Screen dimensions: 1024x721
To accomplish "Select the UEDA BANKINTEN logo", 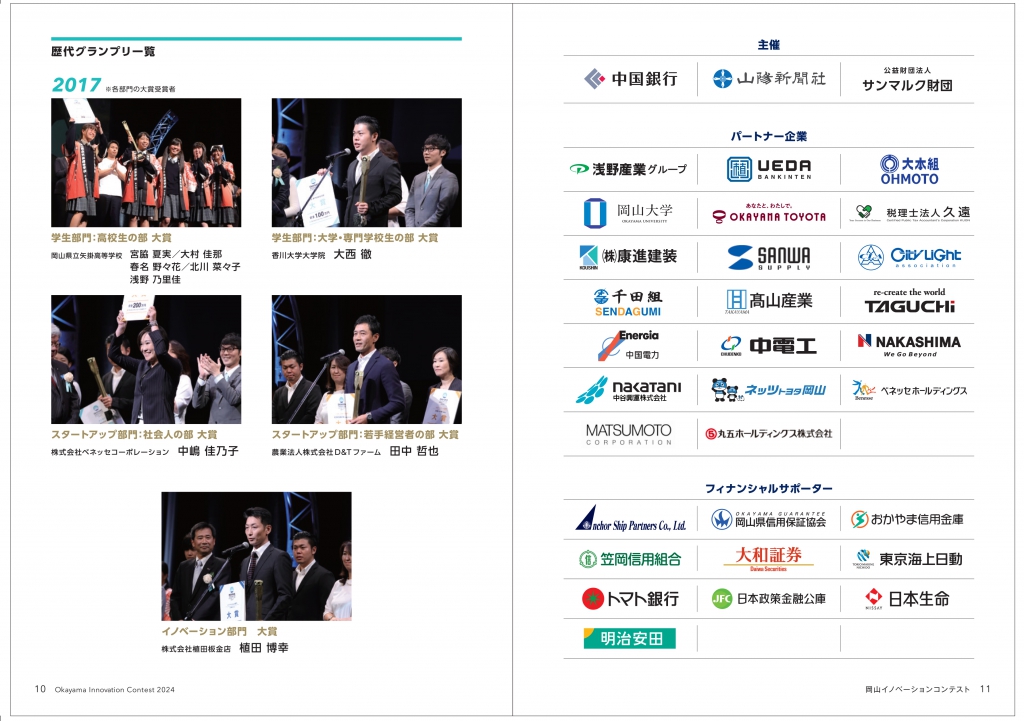I will pyautogui.click(x=769, y=169).
